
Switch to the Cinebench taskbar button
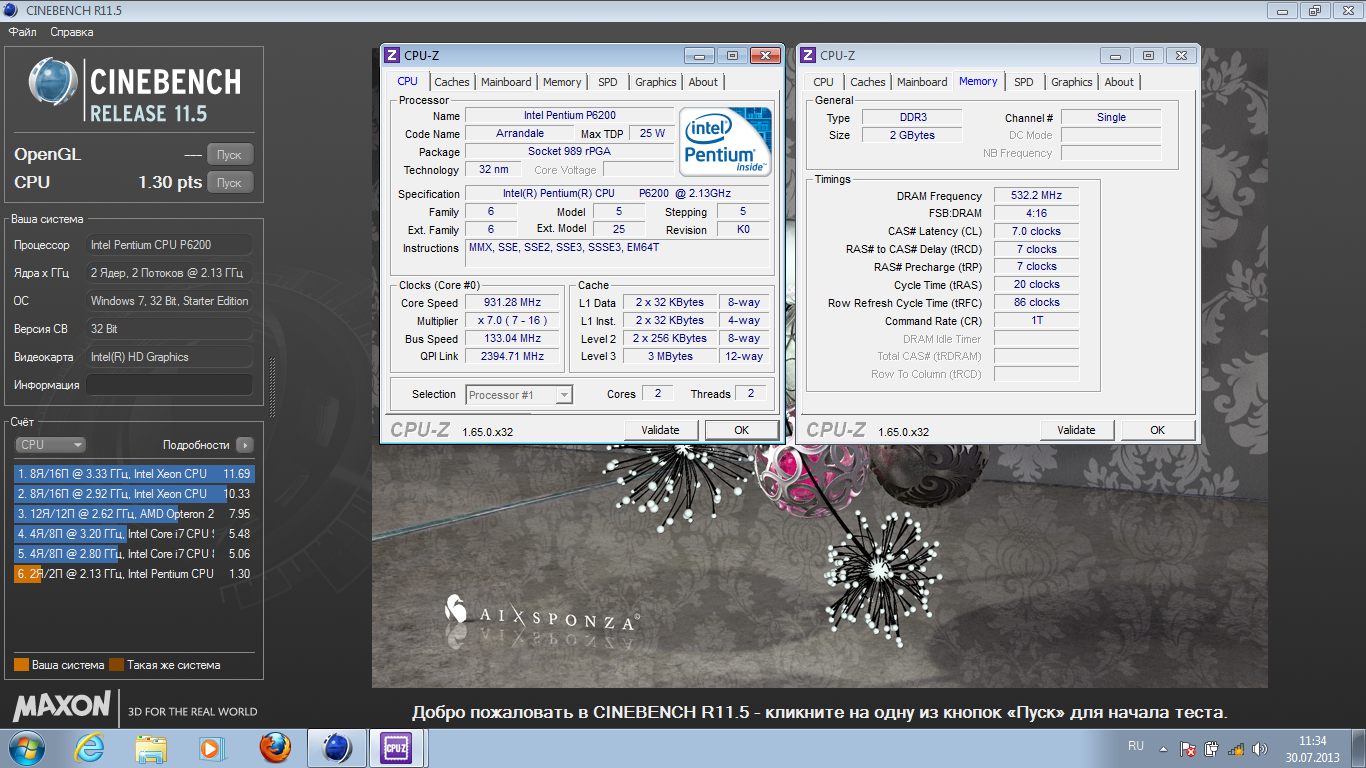pyautogui.click(x=337, y=748)
